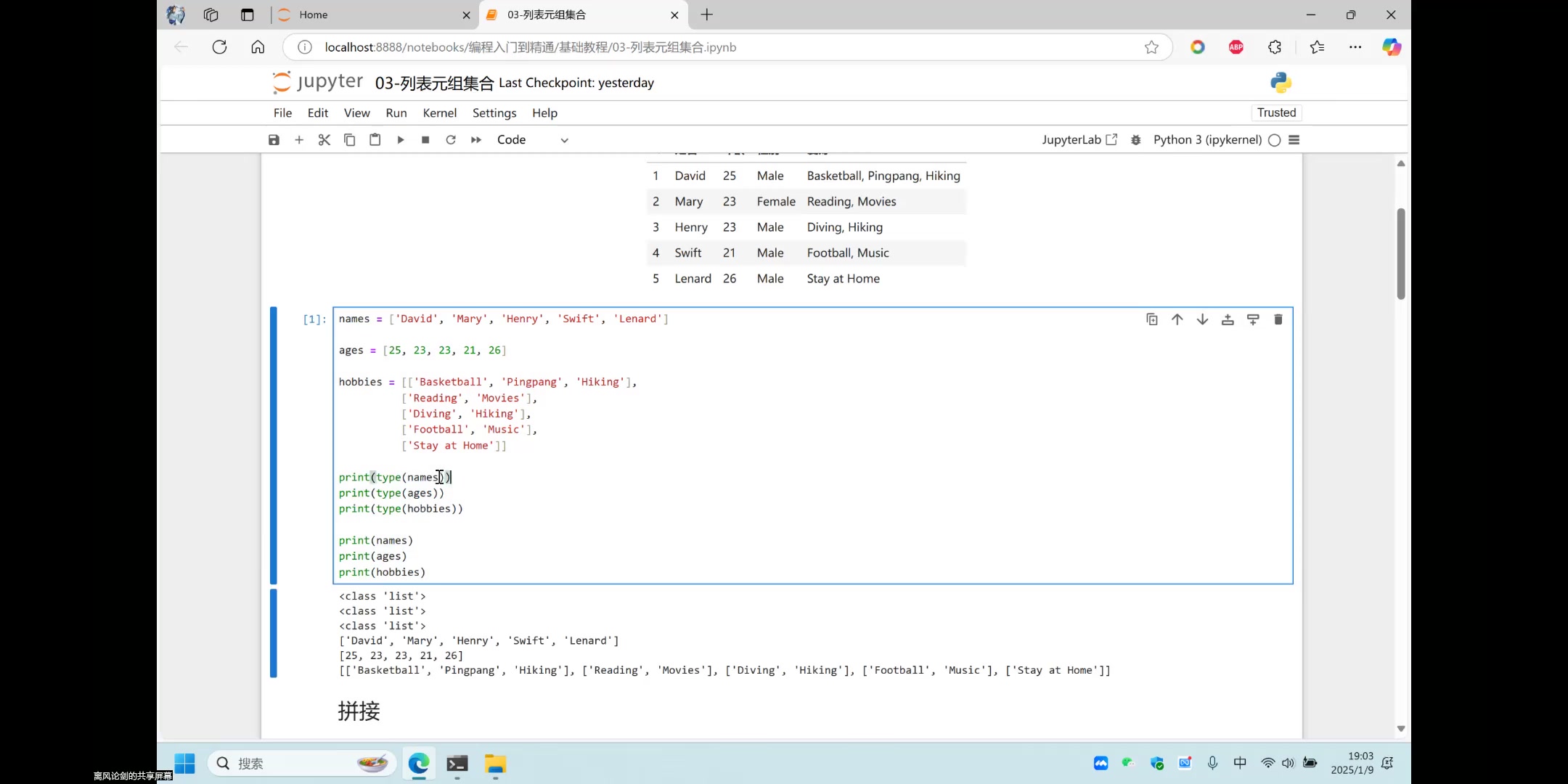This screenshot has width=1568, height=784.
Task: Go to the browser home page
Action: [258, 47]
